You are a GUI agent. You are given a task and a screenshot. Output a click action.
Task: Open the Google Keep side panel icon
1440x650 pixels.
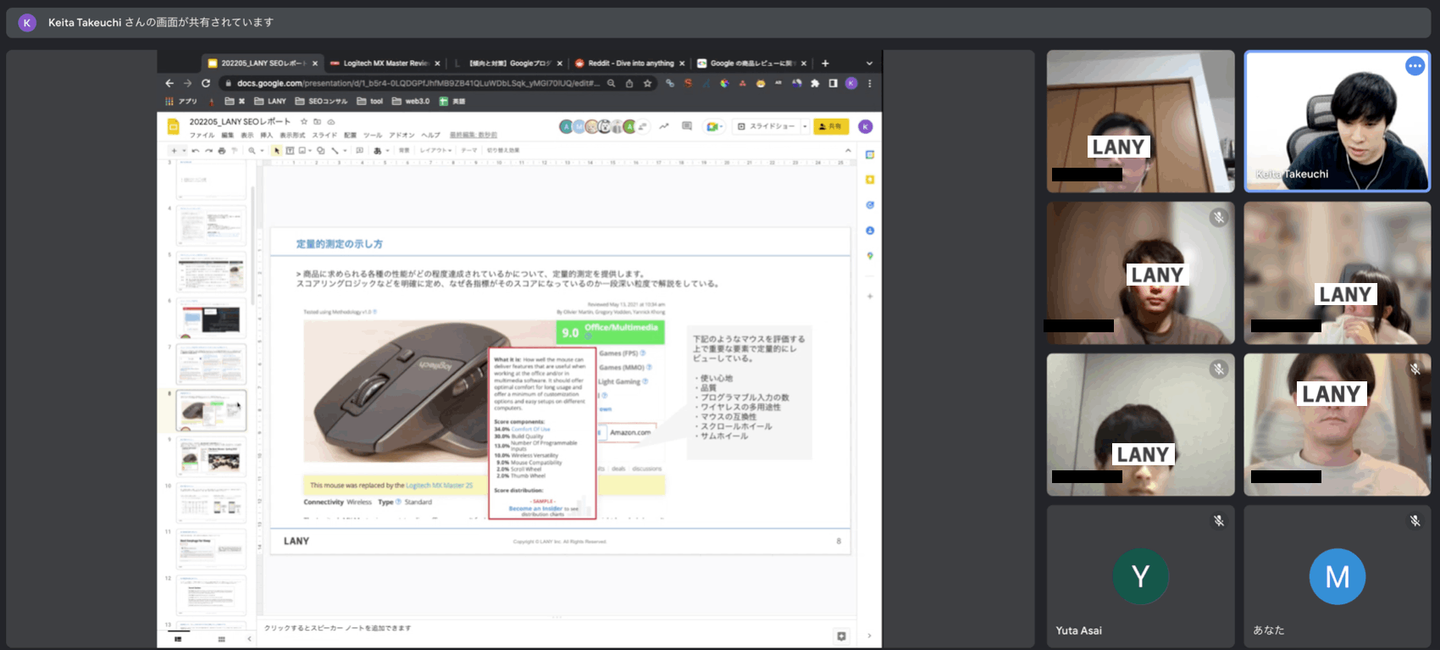click(x=870, y=179)
